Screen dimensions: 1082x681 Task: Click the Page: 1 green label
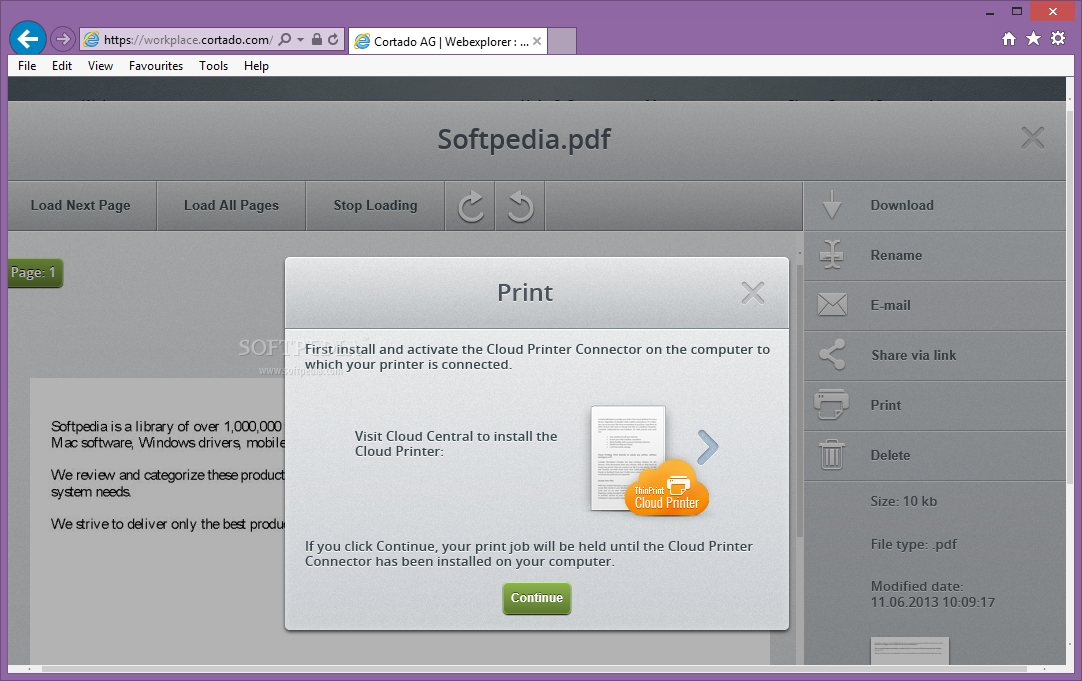[x=34, y=273]
